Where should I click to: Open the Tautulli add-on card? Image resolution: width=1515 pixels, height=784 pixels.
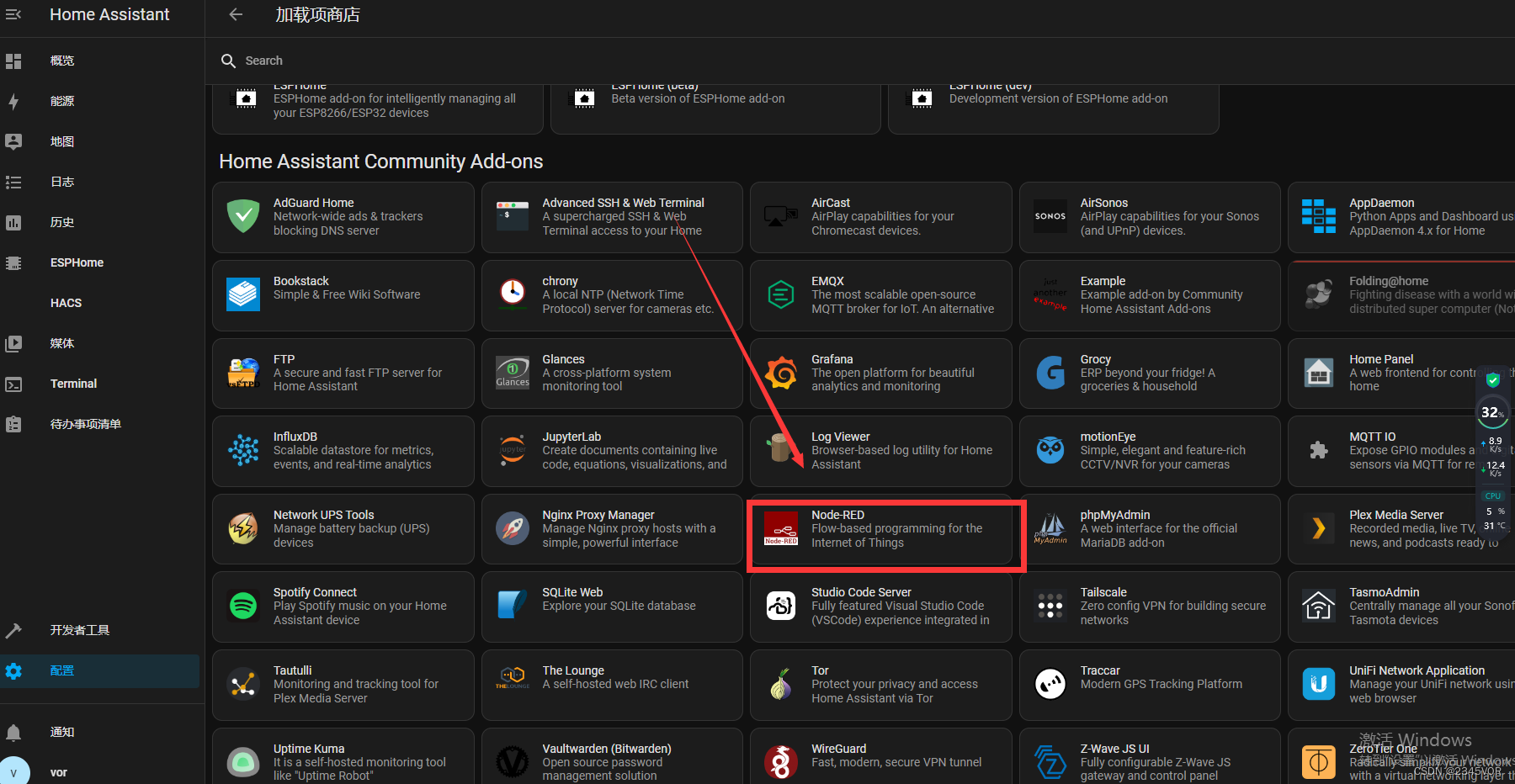pyautogui.click(x=343, y=685)
